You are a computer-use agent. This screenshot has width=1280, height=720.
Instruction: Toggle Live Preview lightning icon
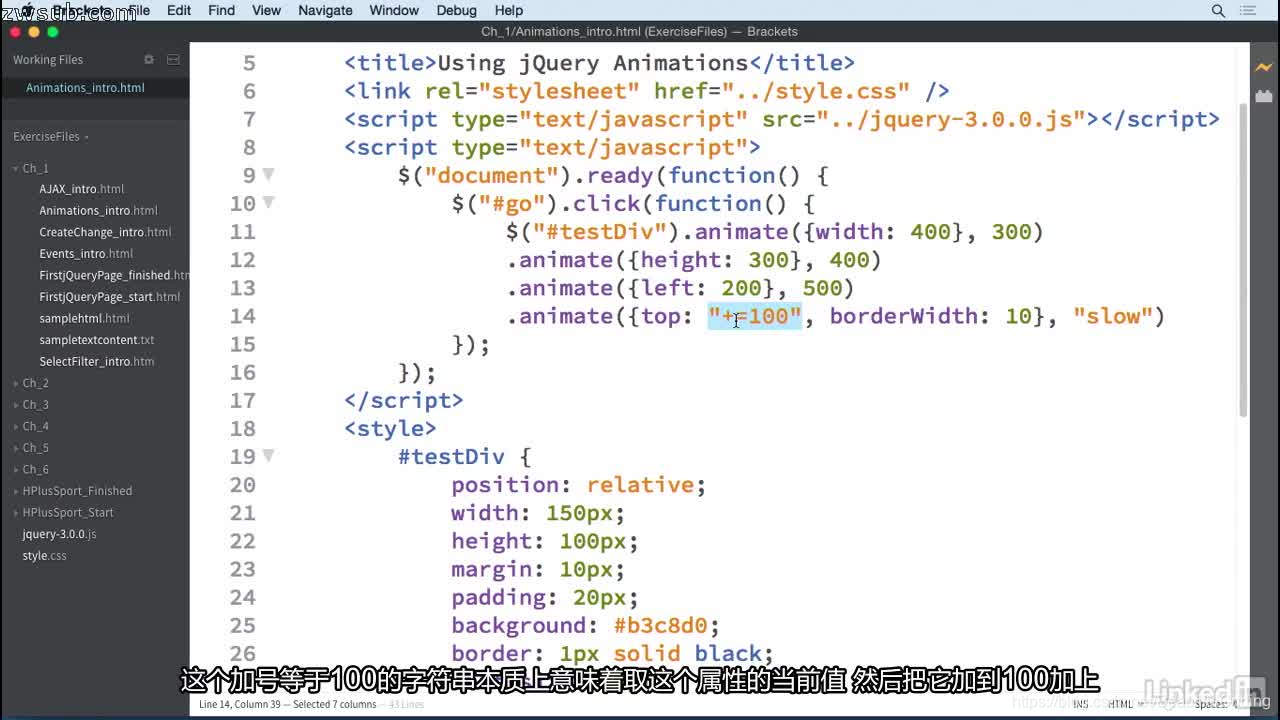(x=1263, y=67)
